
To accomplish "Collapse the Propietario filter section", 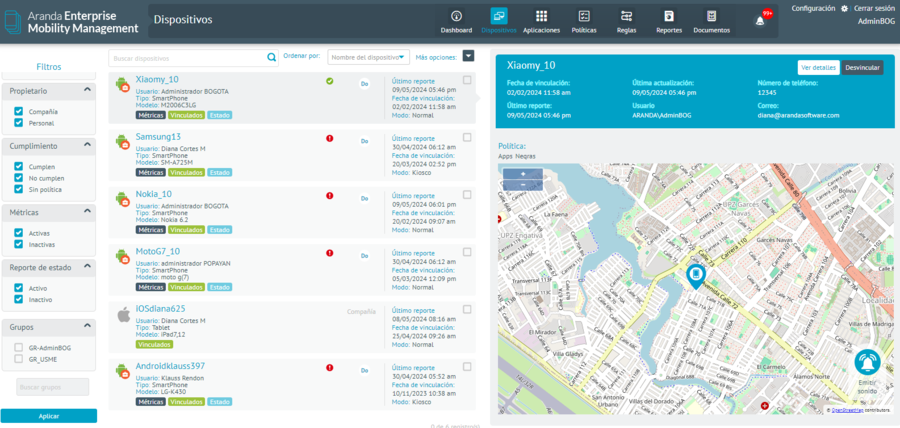I will point(87,90).
